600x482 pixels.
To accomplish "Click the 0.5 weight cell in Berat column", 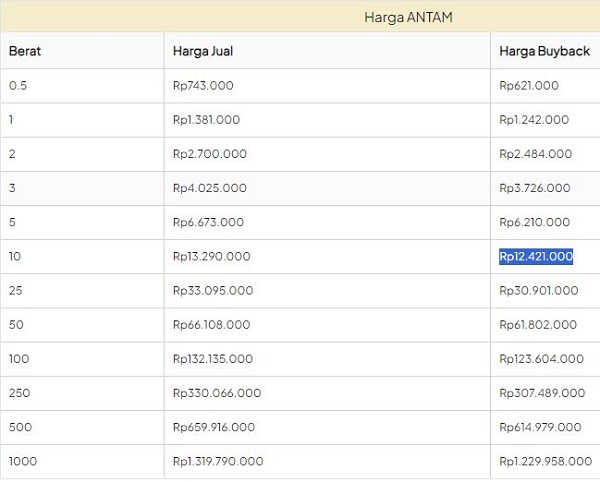I will (x=18, y=86).
